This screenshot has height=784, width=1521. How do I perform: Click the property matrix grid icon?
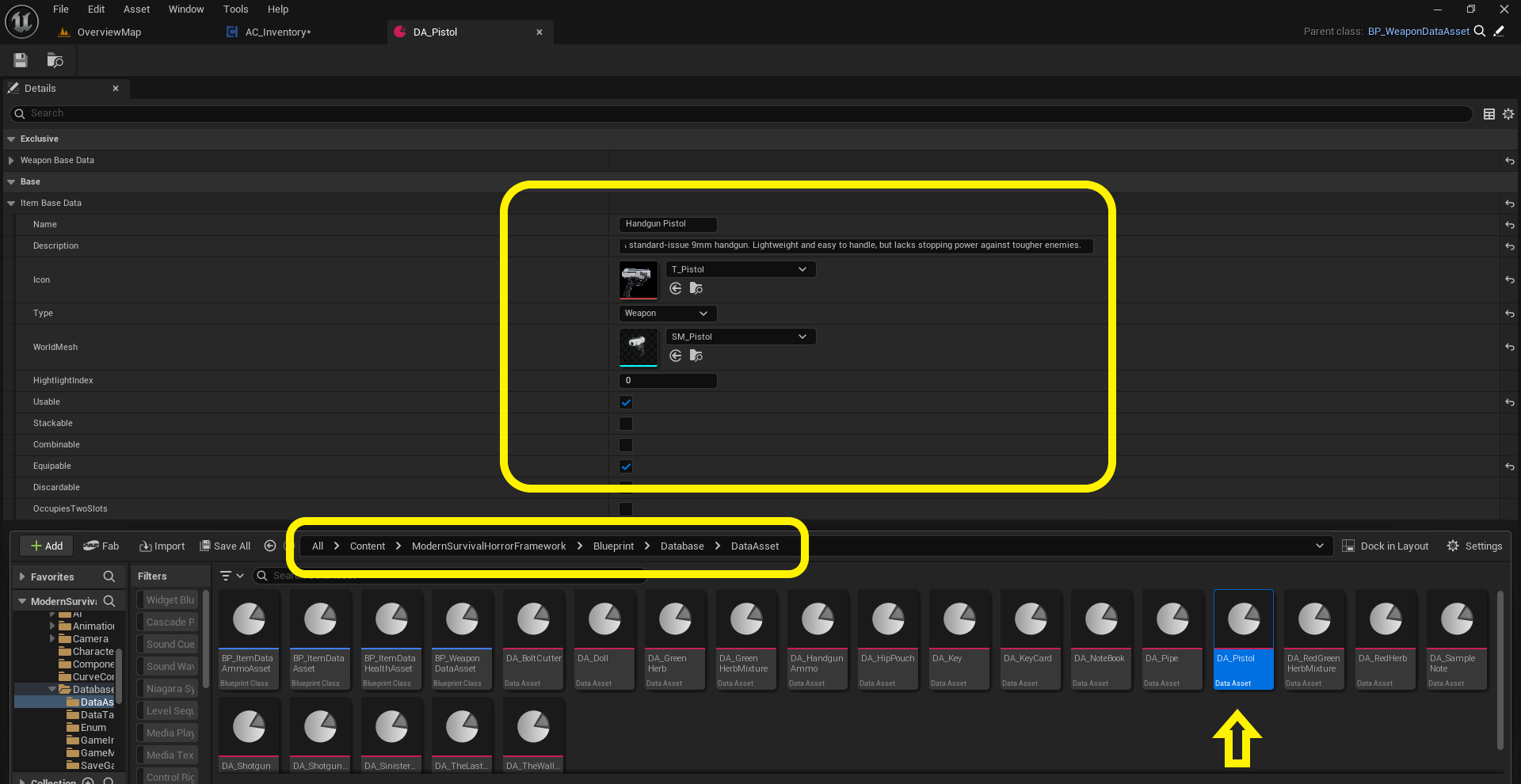pyautogui.click(x=1489, y=114)
